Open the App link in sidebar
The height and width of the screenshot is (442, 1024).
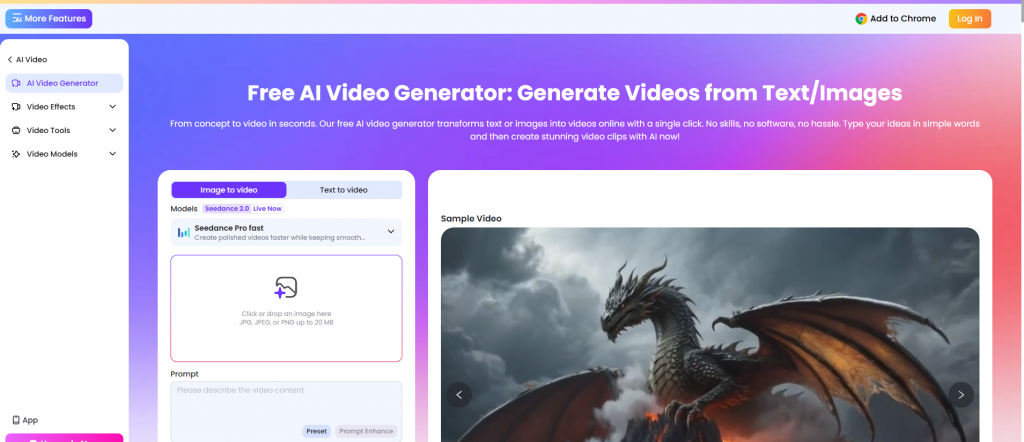[x=25, y=420]
